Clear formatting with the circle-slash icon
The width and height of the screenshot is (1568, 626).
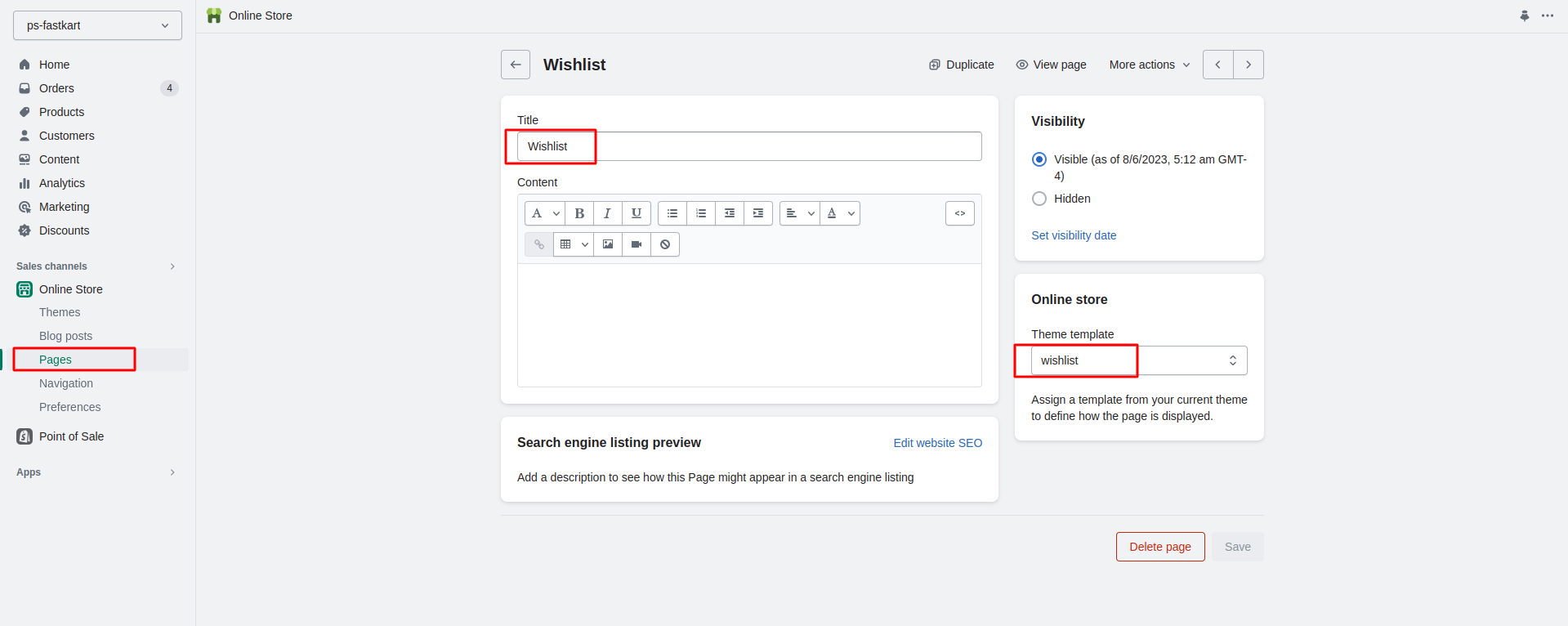pos(665,244)
